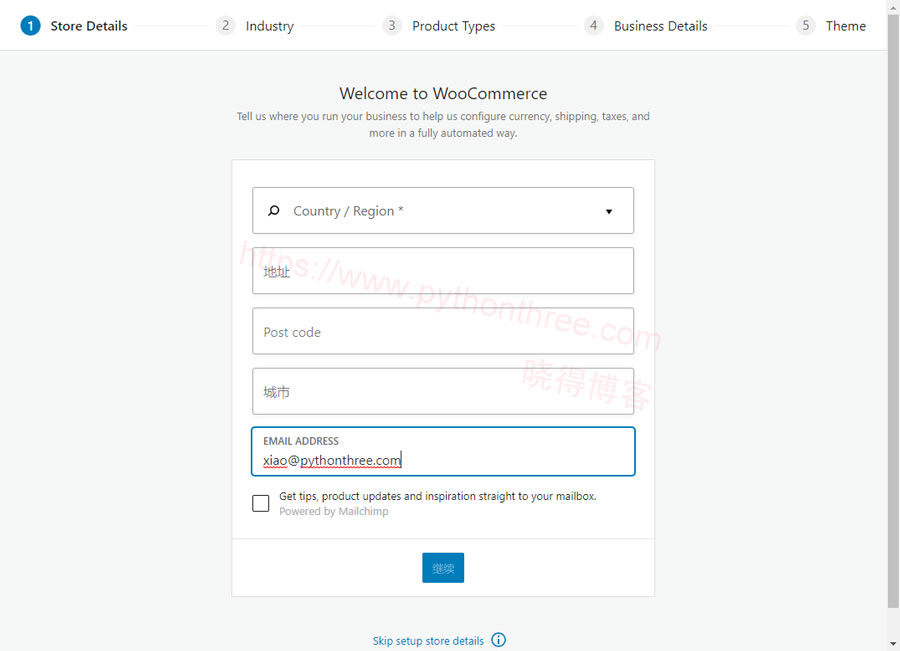
Task: Click the step 5 circle for Theme
Action: (x=805, y=26)
